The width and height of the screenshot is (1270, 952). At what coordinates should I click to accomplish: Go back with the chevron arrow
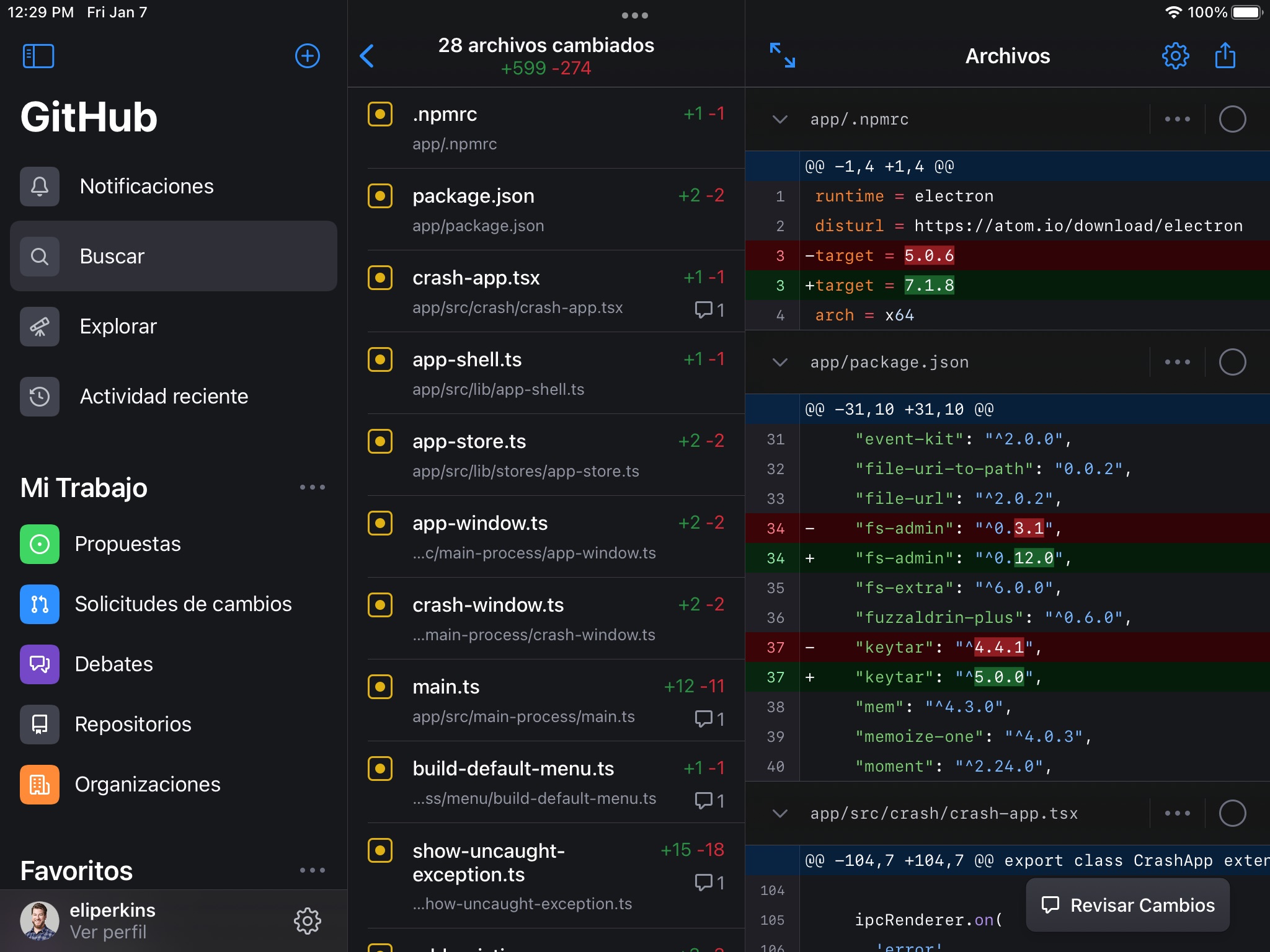click(x=367, y=56)
